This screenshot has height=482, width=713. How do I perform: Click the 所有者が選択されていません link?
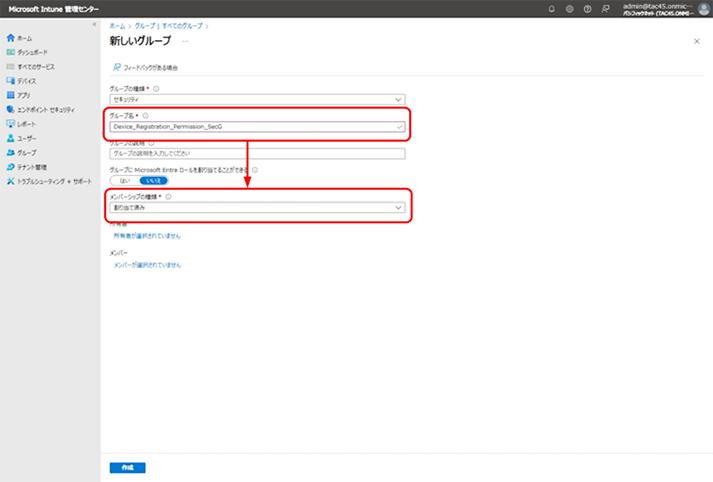(x=147, y=236)
